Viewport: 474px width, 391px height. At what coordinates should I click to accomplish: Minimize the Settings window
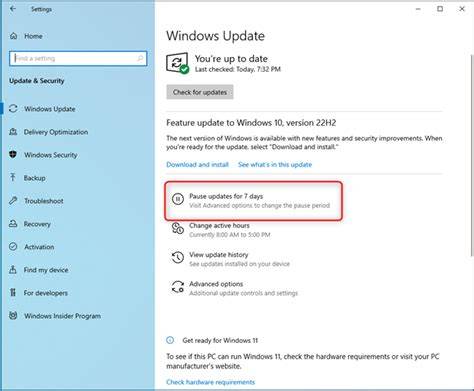tap(418, 9)
